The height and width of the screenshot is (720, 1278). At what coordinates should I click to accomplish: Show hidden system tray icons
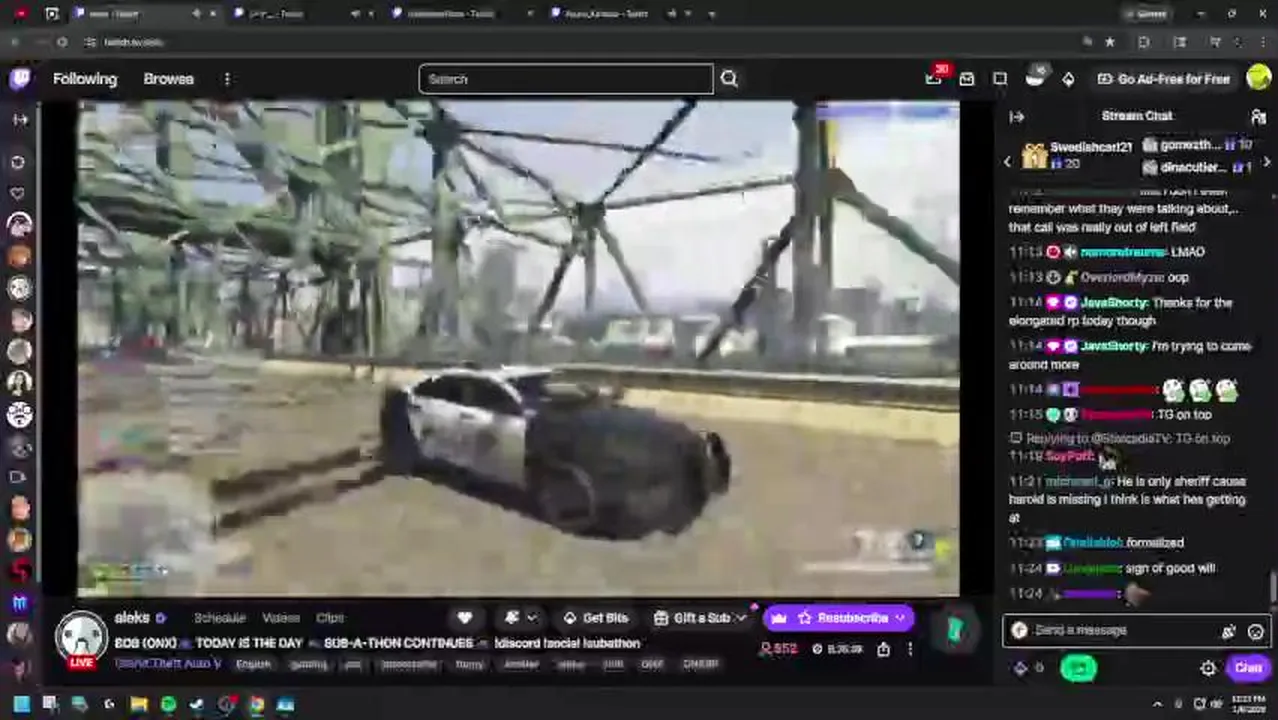tap(1159, 704)
